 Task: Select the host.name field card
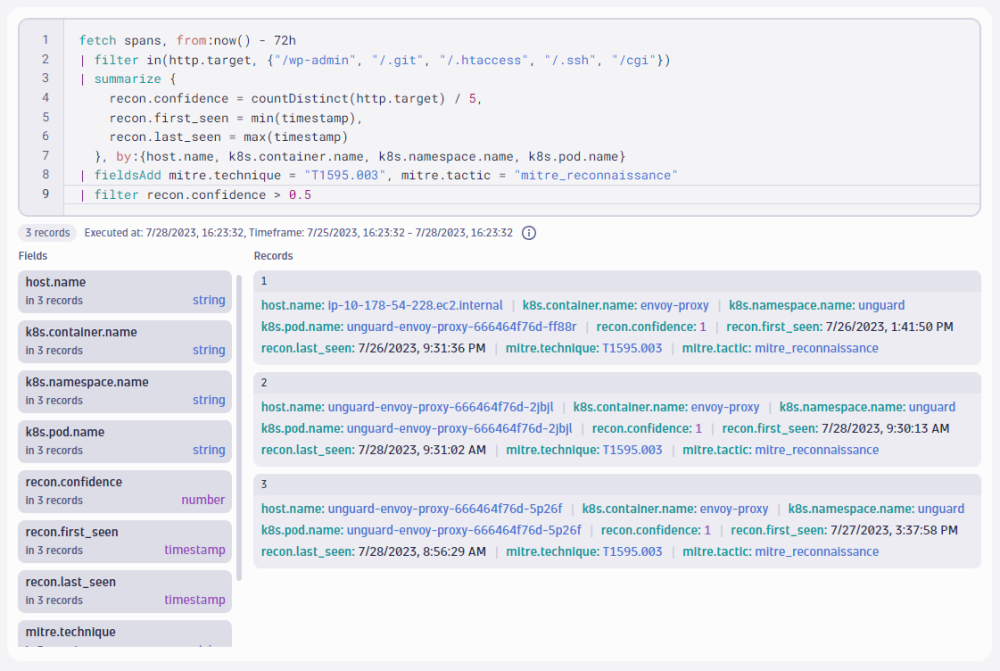click(124, 291)
